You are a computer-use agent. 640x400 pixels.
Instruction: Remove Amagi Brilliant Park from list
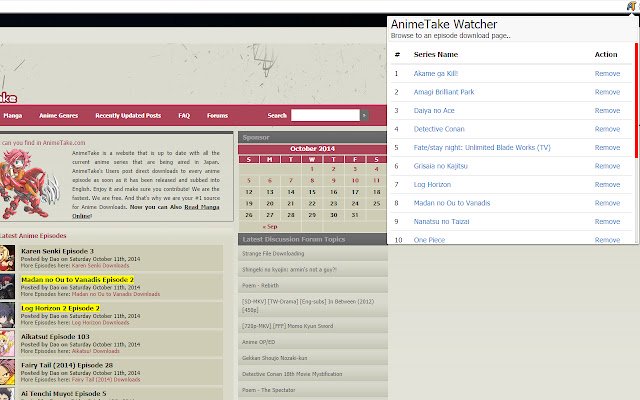(x=607, y=92)
